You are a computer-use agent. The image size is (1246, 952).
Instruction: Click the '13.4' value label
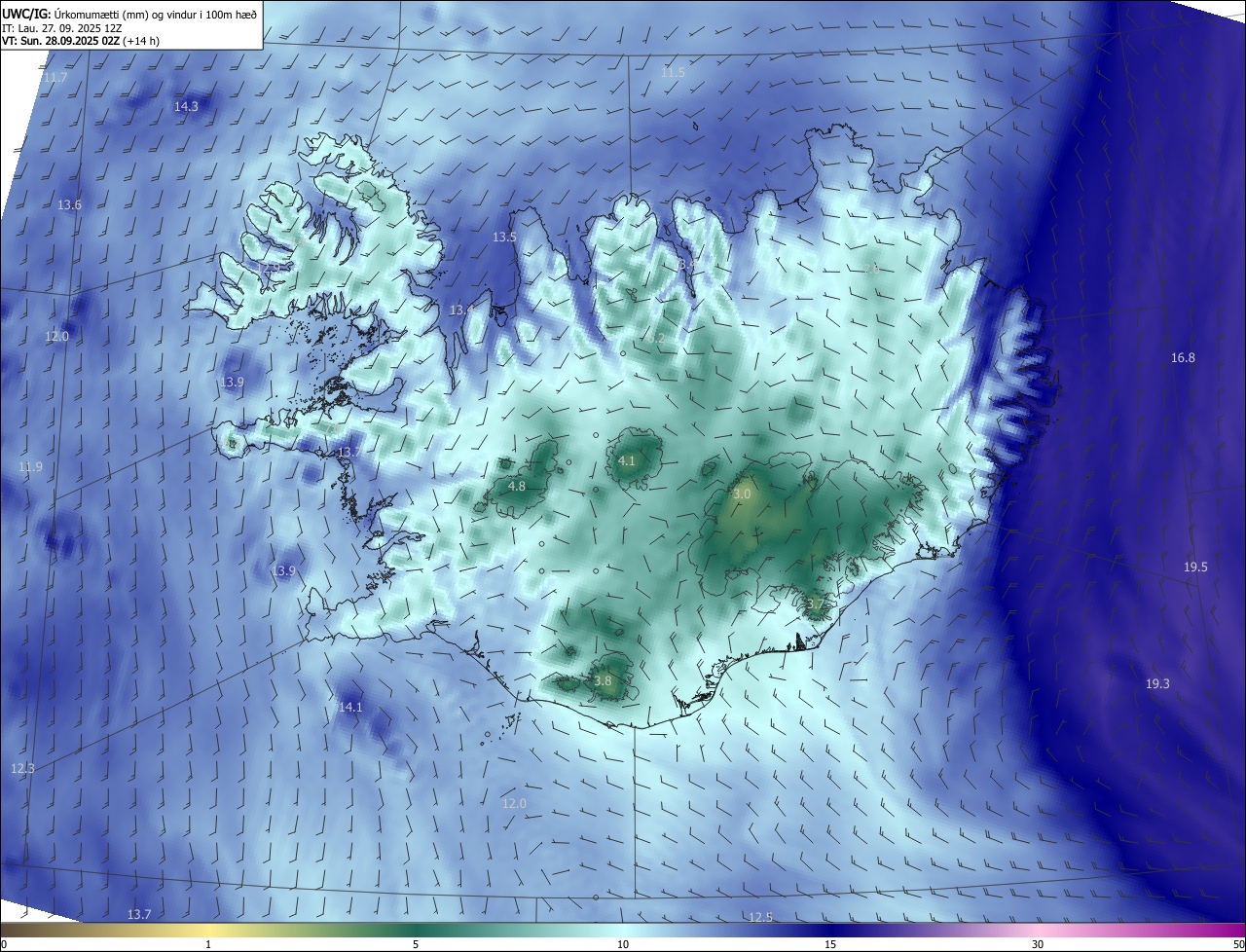point(461,310)
